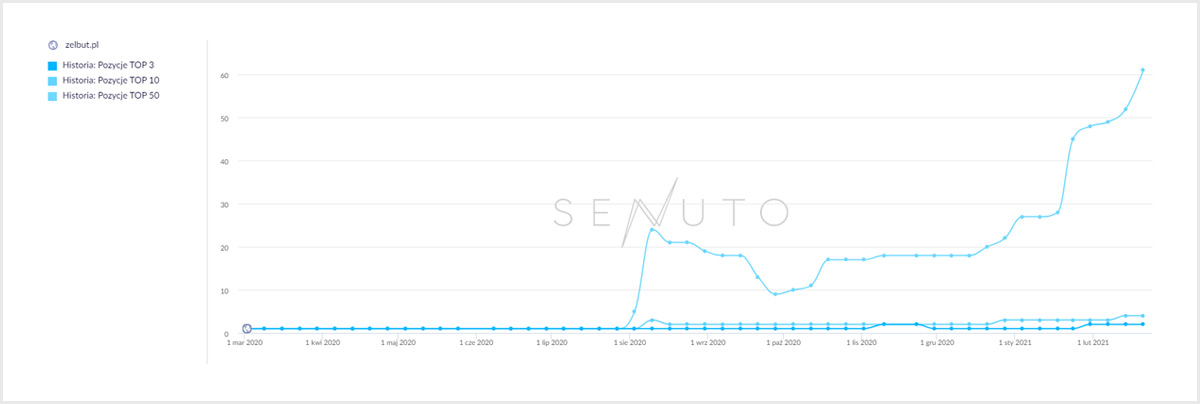The width and height of the screenshot is (1200, 404).
Task: Toggle the Pozycje TOP 3 series swatch
Action: point(53,65)
